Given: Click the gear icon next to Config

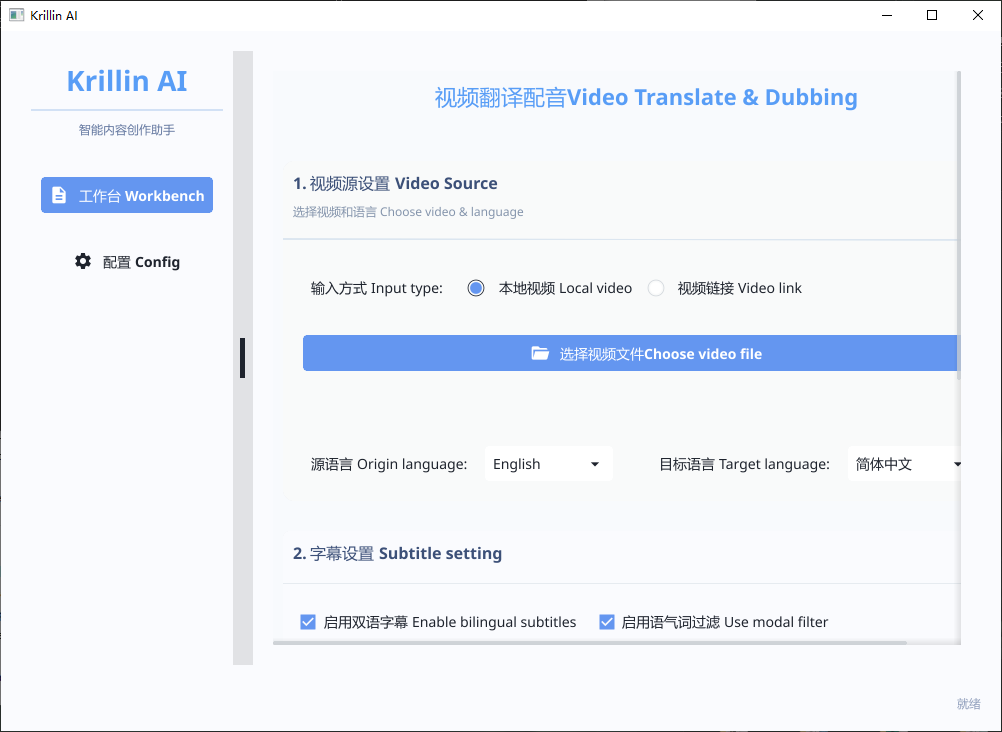Looking at the screenshot, I should click(82, 260).
